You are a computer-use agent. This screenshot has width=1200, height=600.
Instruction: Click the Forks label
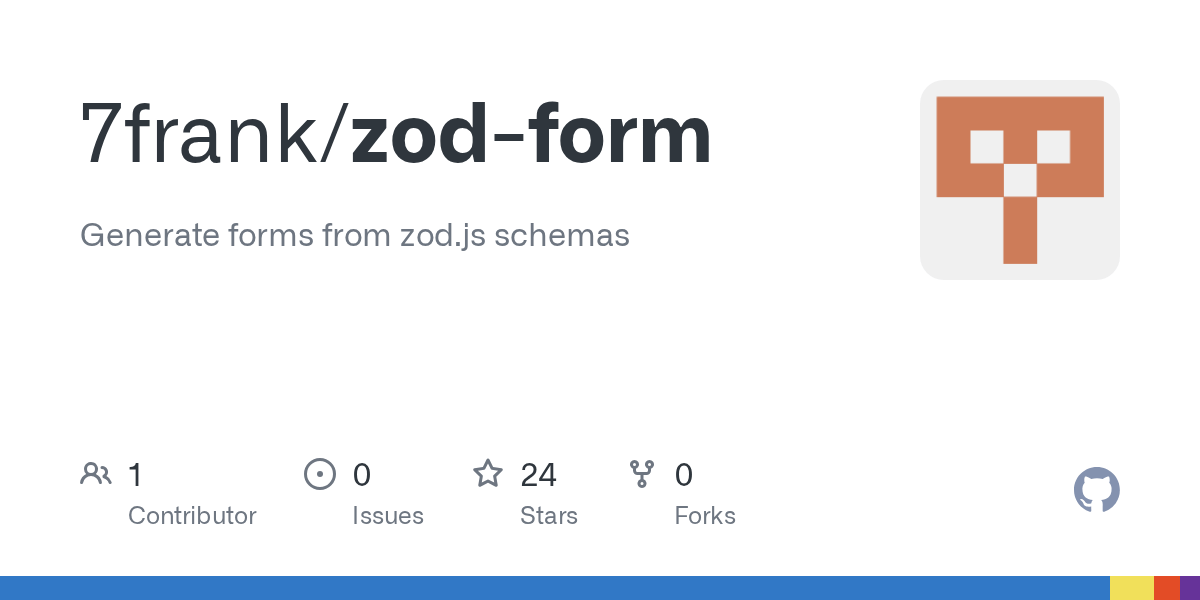click(704, 516)
